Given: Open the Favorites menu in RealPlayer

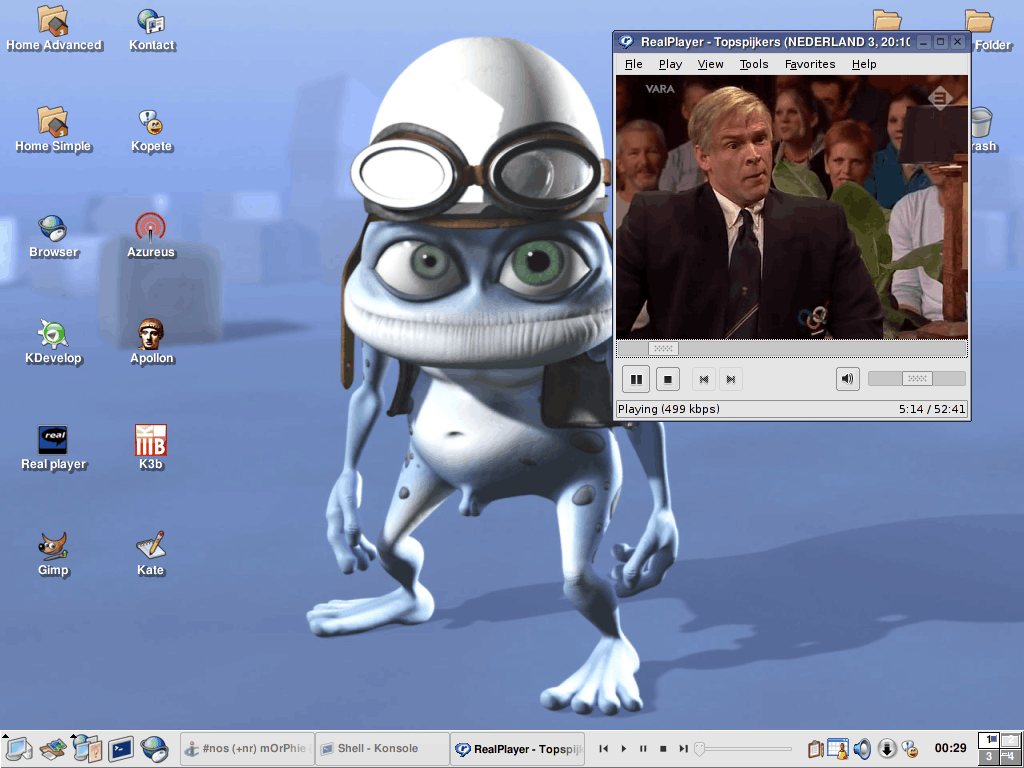Looking at the screenshot, I should pos(810,64).
